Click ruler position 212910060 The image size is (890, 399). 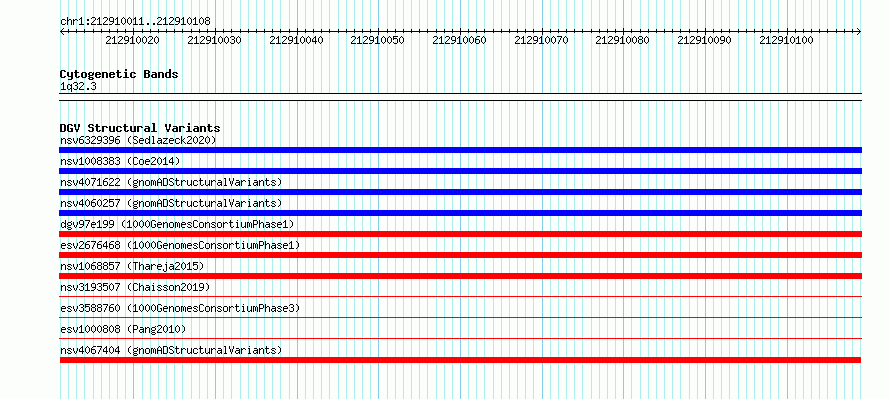tap(459, 40)
